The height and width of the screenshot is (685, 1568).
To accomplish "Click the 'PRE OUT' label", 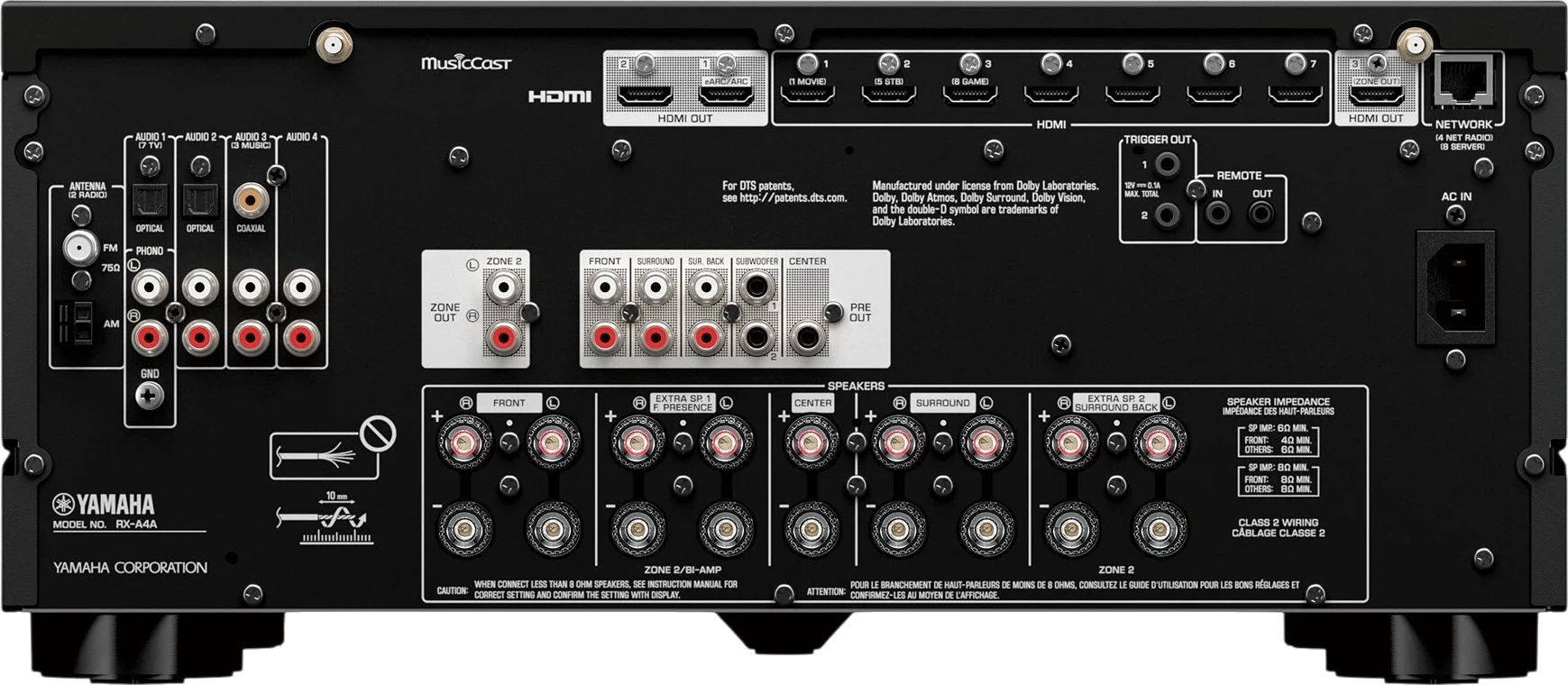I will [x=860, y=313].
